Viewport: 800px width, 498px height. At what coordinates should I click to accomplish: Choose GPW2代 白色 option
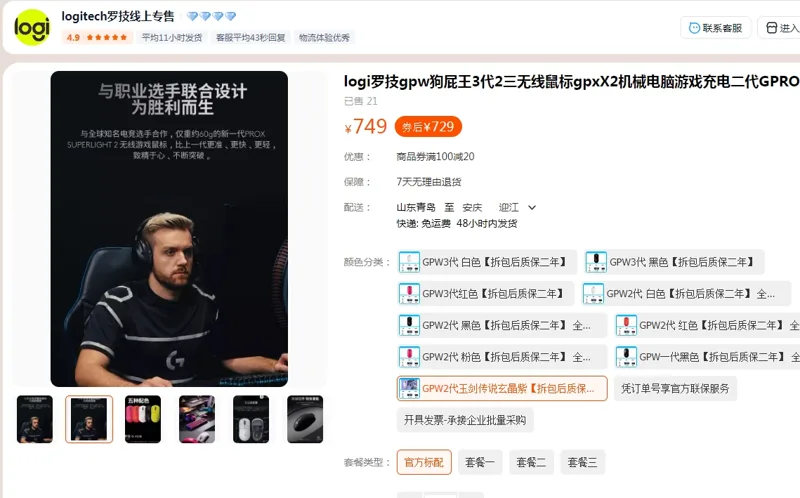click(686, 293)
